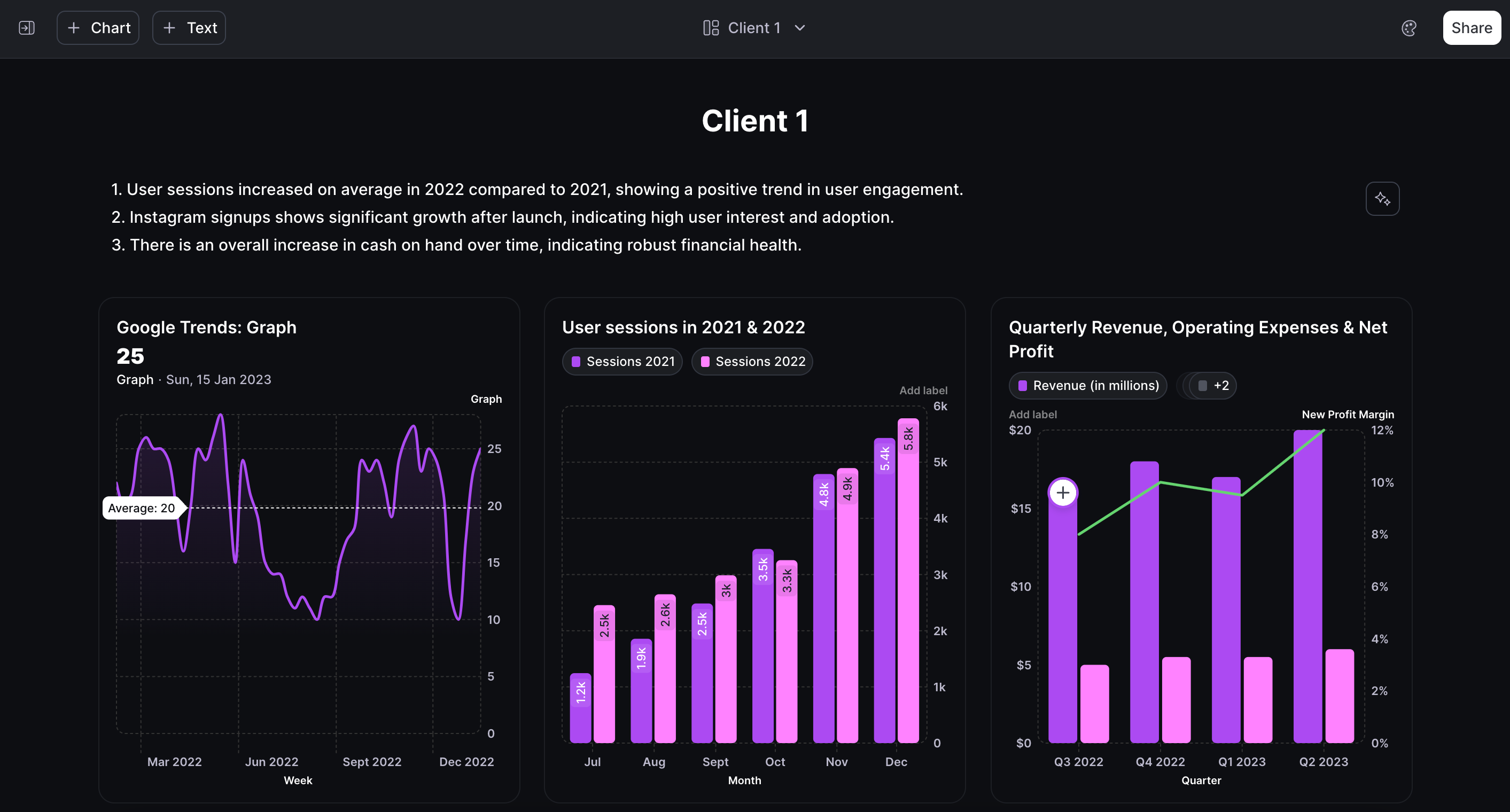Select the Google Trends: Graph chart title
The image size is (1510, 812).
(206, 327)
